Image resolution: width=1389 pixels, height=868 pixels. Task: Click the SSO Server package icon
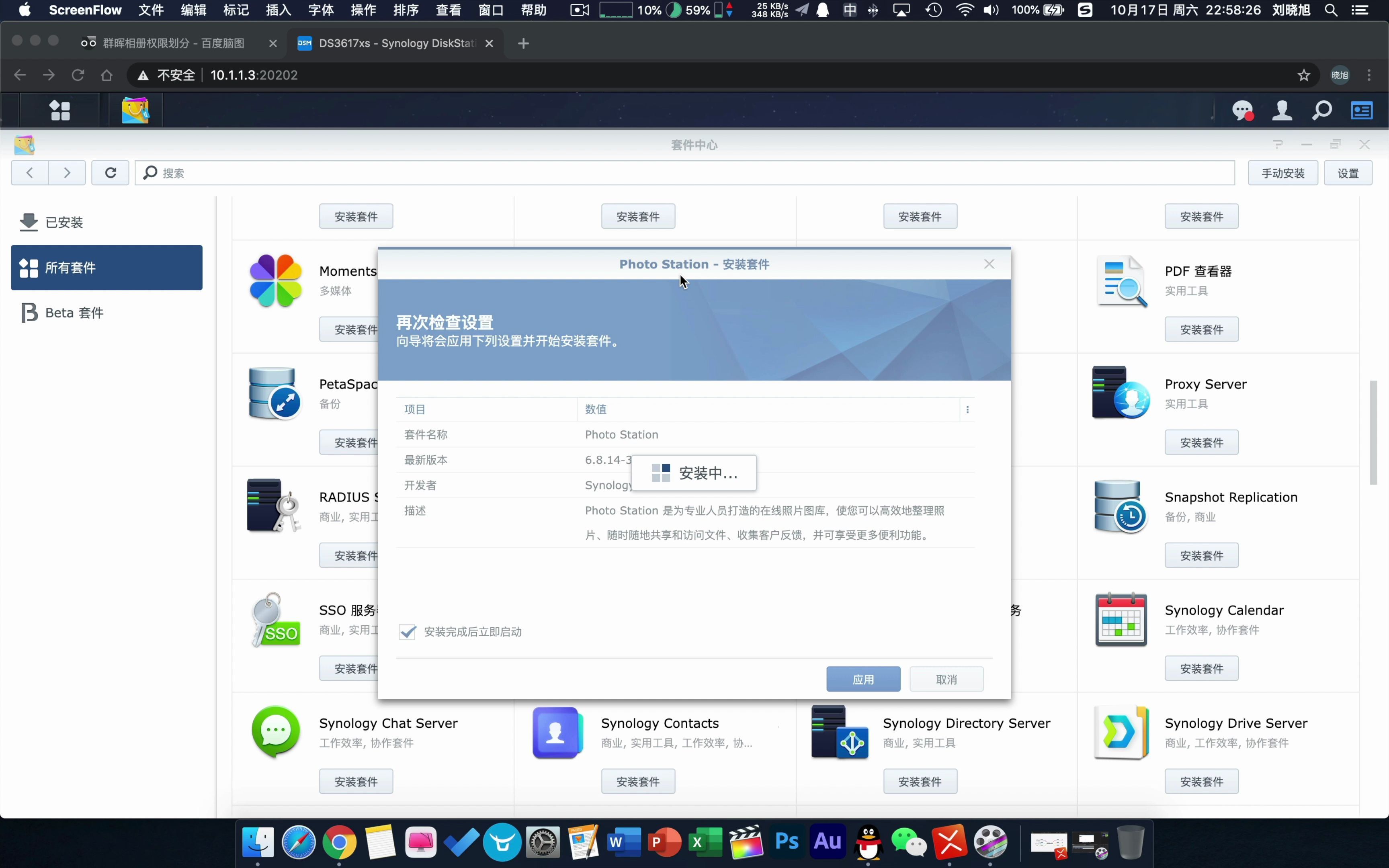click(x=275, y=619)
